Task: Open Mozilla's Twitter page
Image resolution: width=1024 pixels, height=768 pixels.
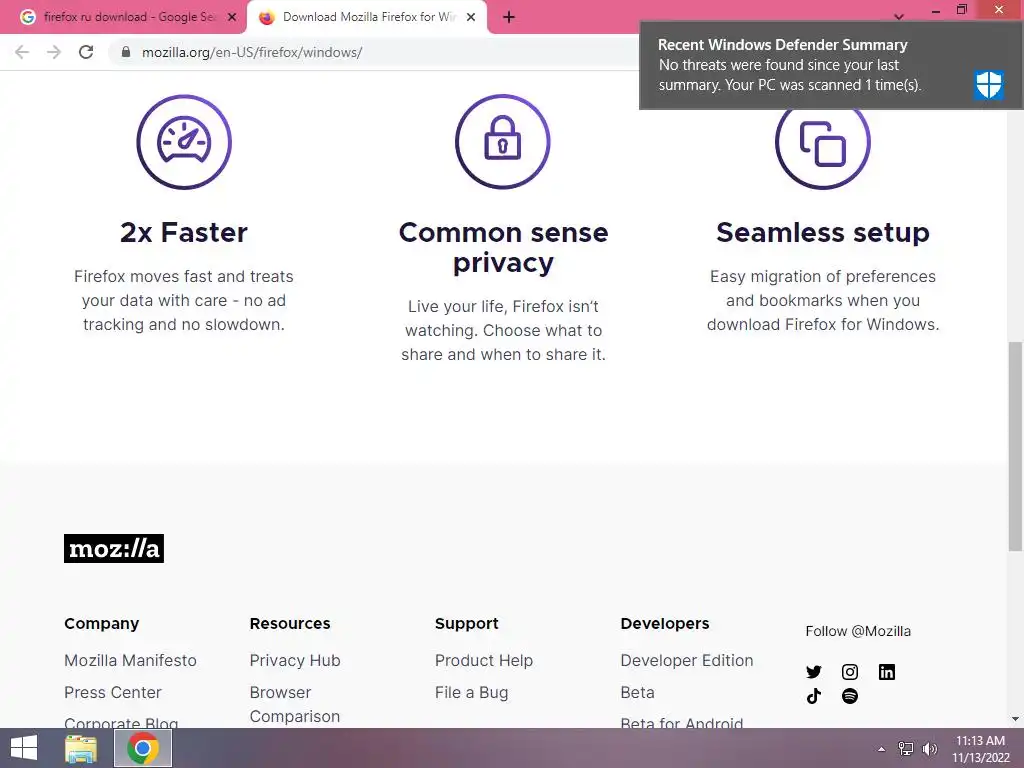Action: [814, 672]
